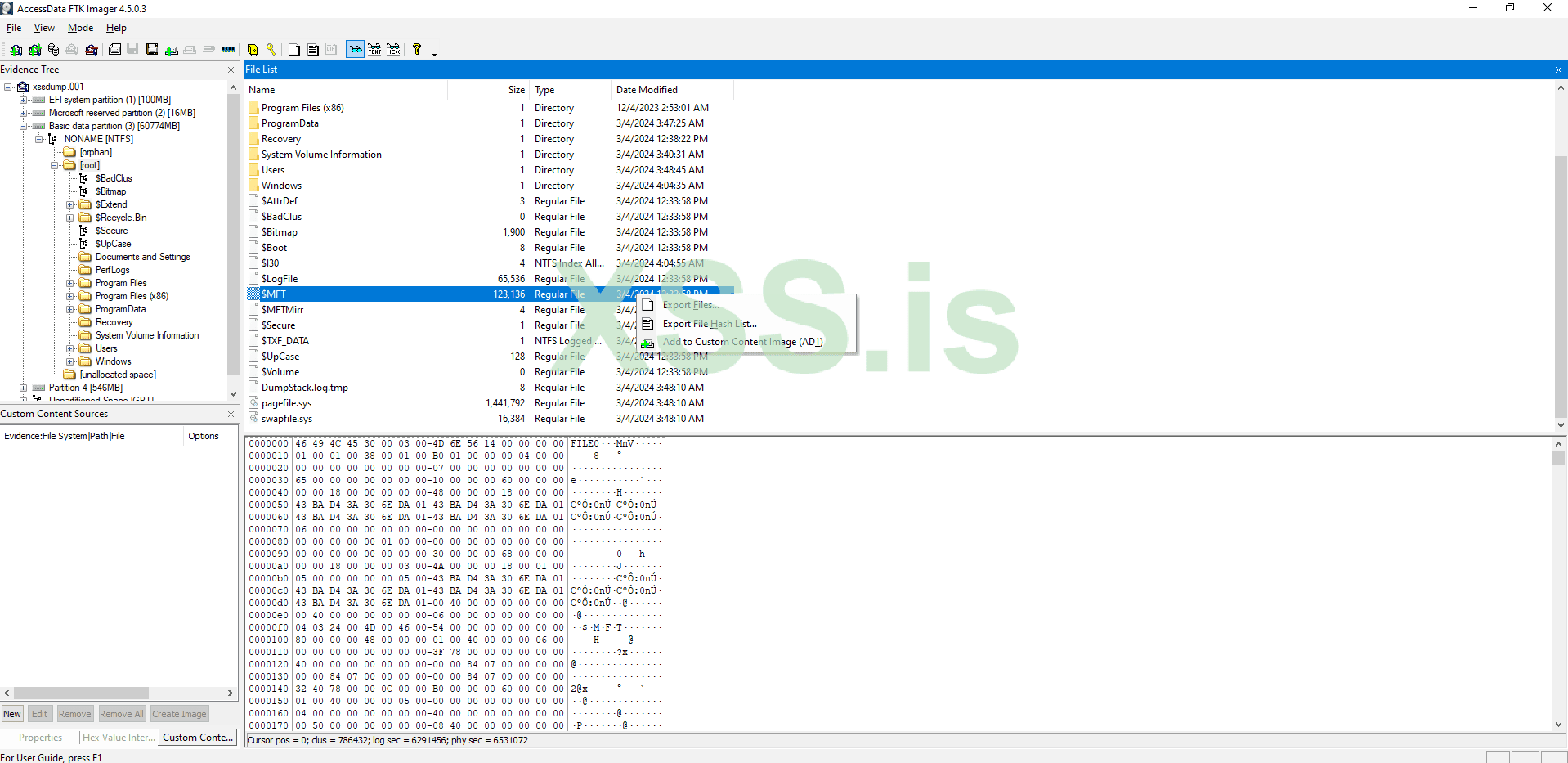Select the $LogFile row
This screenshot has height=763, width=1568.
[x=491, y=279]
